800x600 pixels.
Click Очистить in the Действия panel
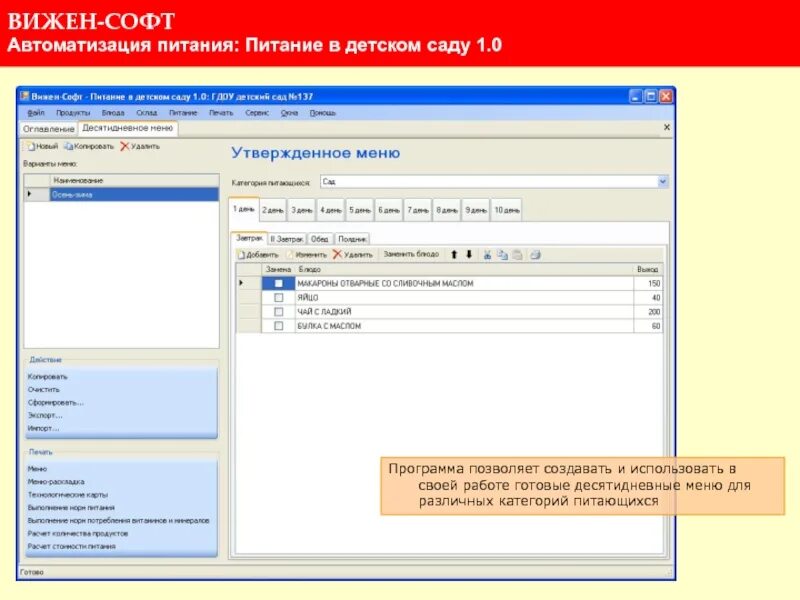(44, 389)
